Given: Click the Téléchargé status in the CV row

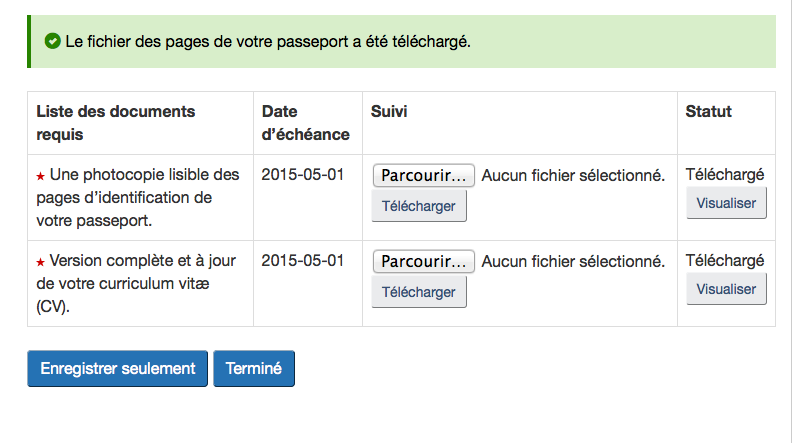Looking at the screenshot, I should (724, 260).
